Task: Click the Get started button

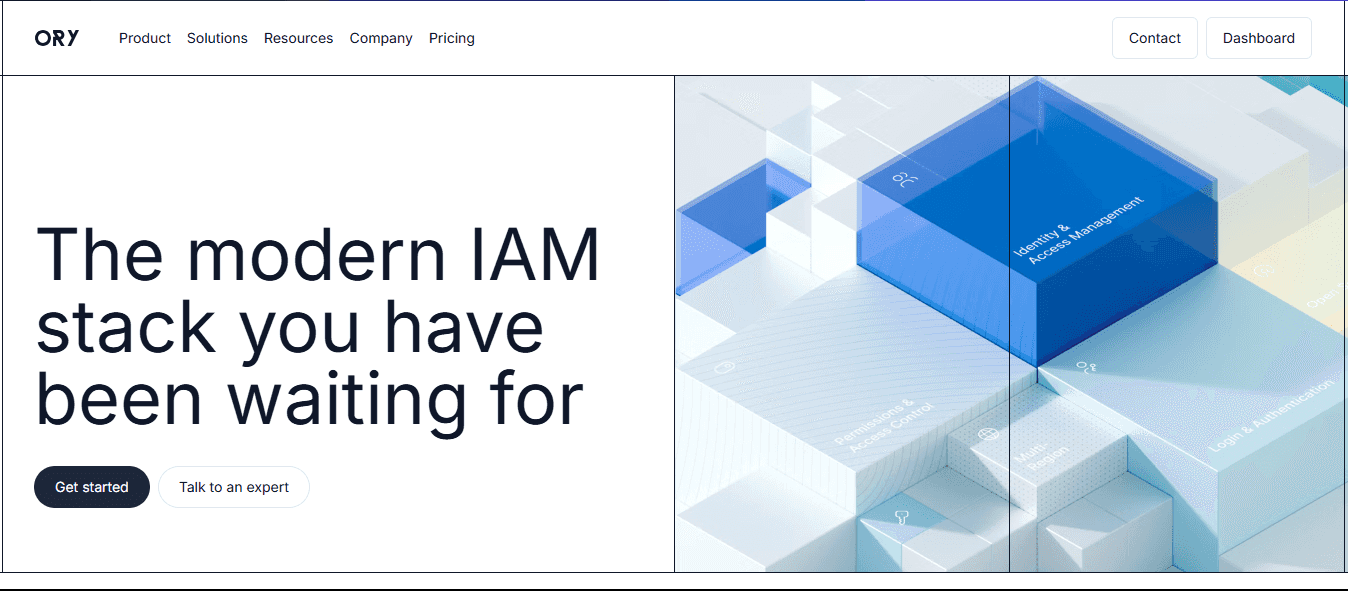Action: pos(92,487)
